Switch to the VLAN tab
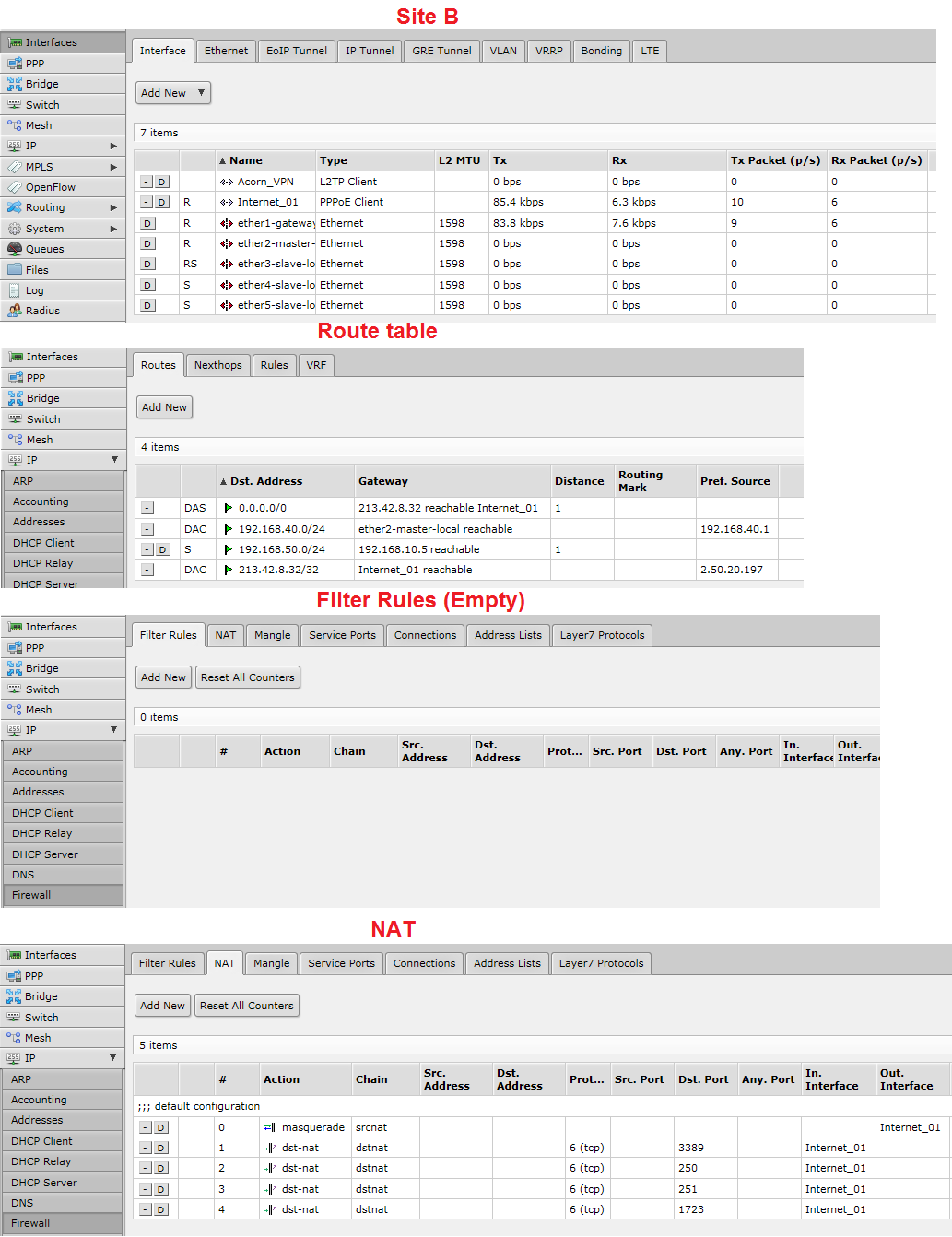 [x=503, y=51]
